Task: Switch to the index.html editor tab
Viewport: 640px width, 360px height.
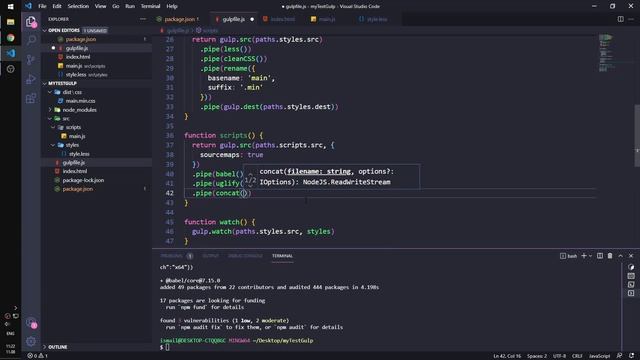Action: point(281,19)
